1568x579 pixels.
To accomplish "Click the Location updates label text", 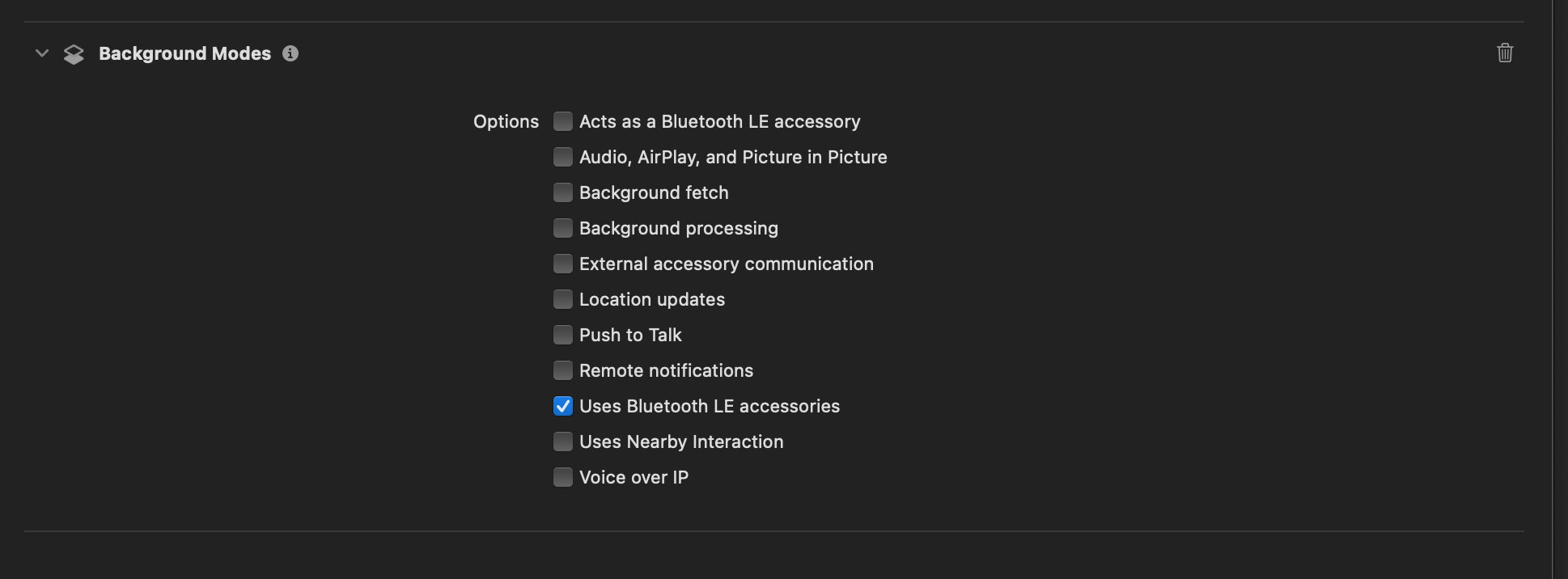I will (x=651, y=299).
